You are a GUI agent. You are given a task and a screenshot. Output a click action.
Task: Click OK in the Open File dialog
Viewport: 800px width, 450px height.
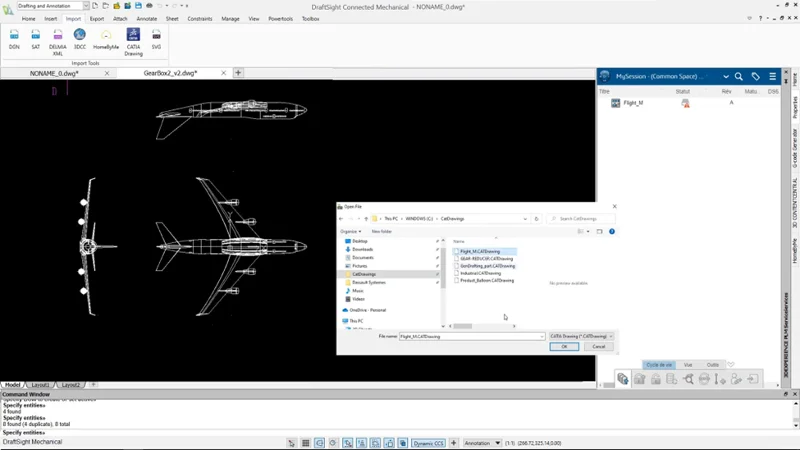[564, 347]
